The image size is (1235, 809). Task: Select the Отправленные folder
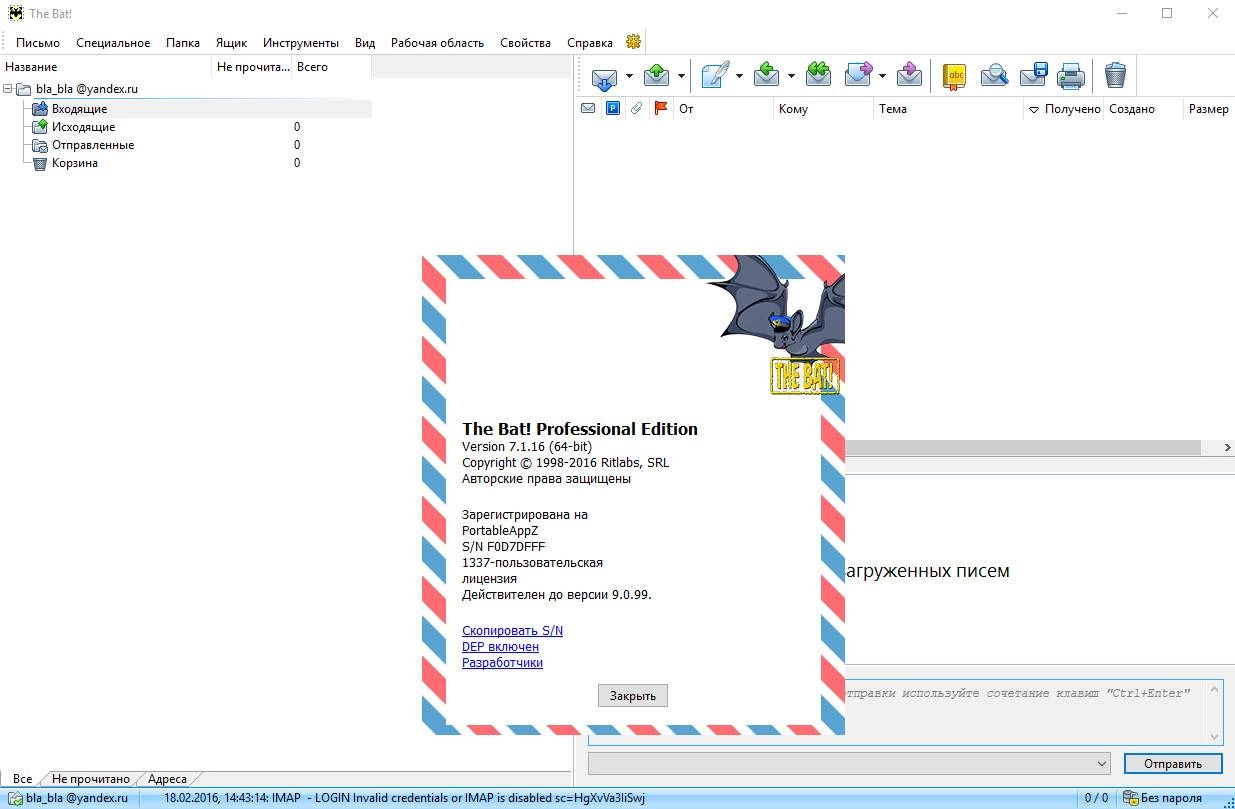point(93,145)
